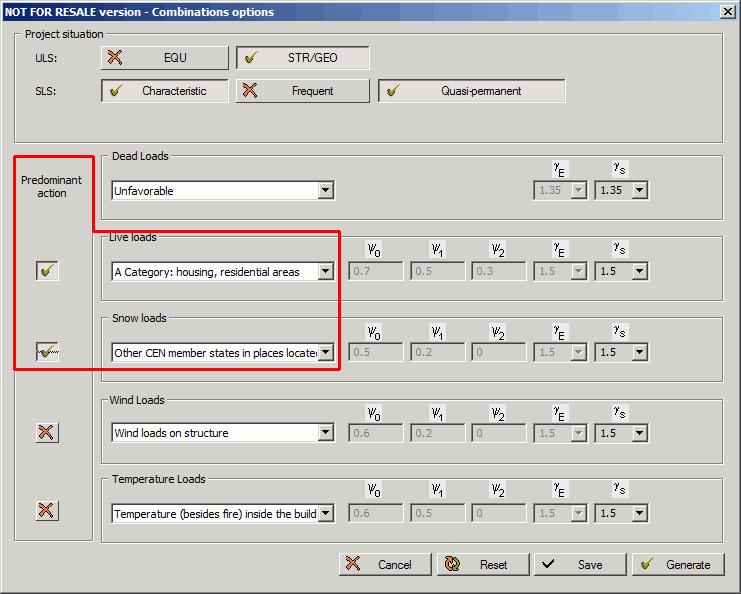Click Snow loads ψ1 field 0.2
Image resolution: width=741 pixels, height=594 pixels.
[437, 352]
